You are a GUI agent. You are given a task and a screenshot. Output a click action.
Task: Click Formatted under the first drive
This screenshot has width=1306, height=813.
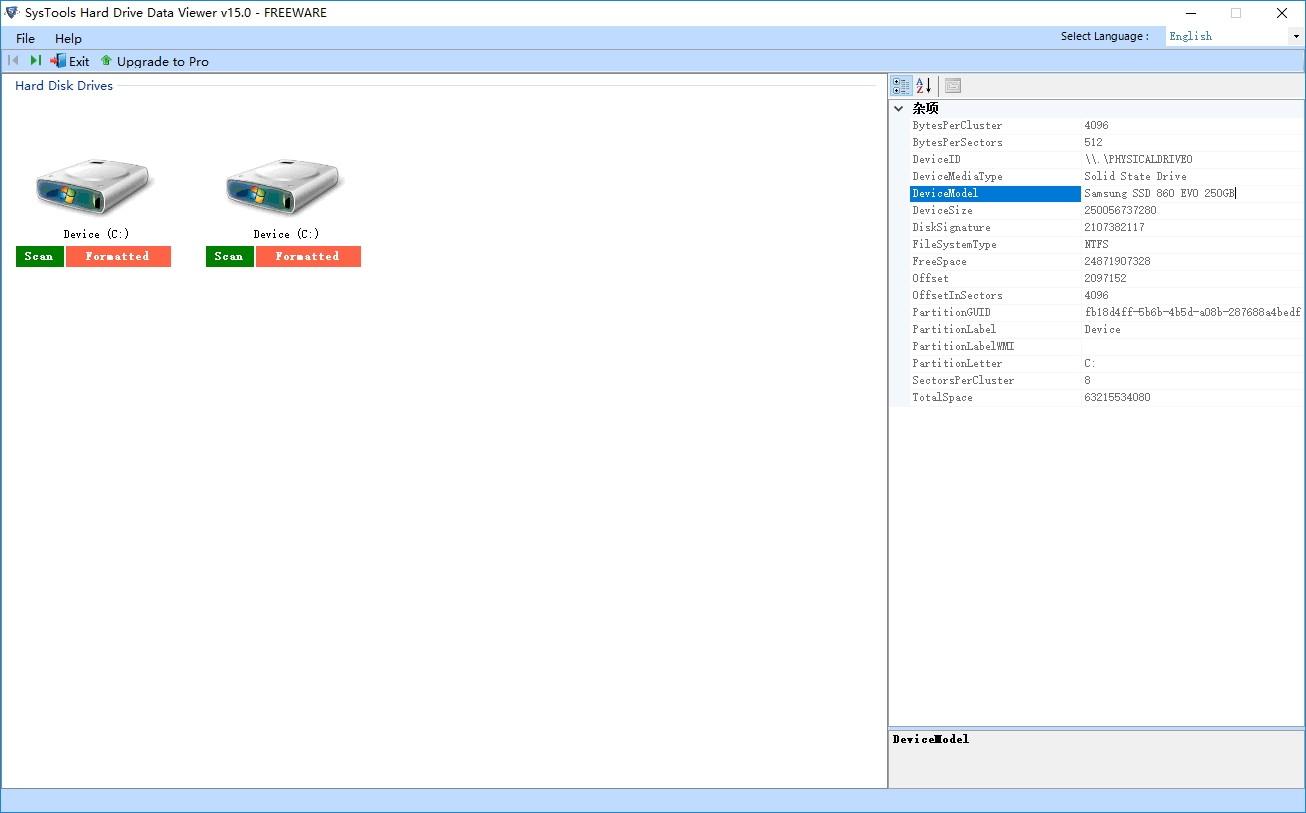[118, 257]
